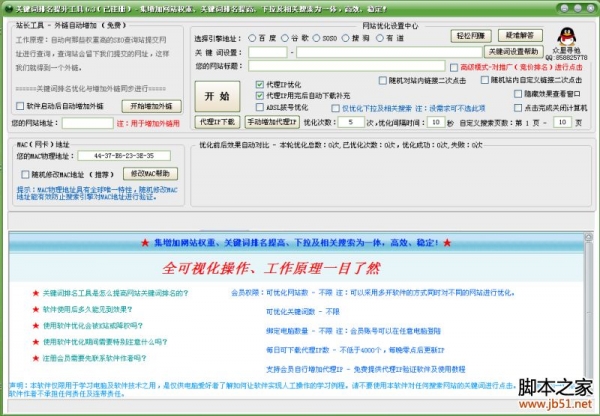Toggle 代理IP用完后自动下载补充 checkbox
600x416 pixels.
point(260,95)
